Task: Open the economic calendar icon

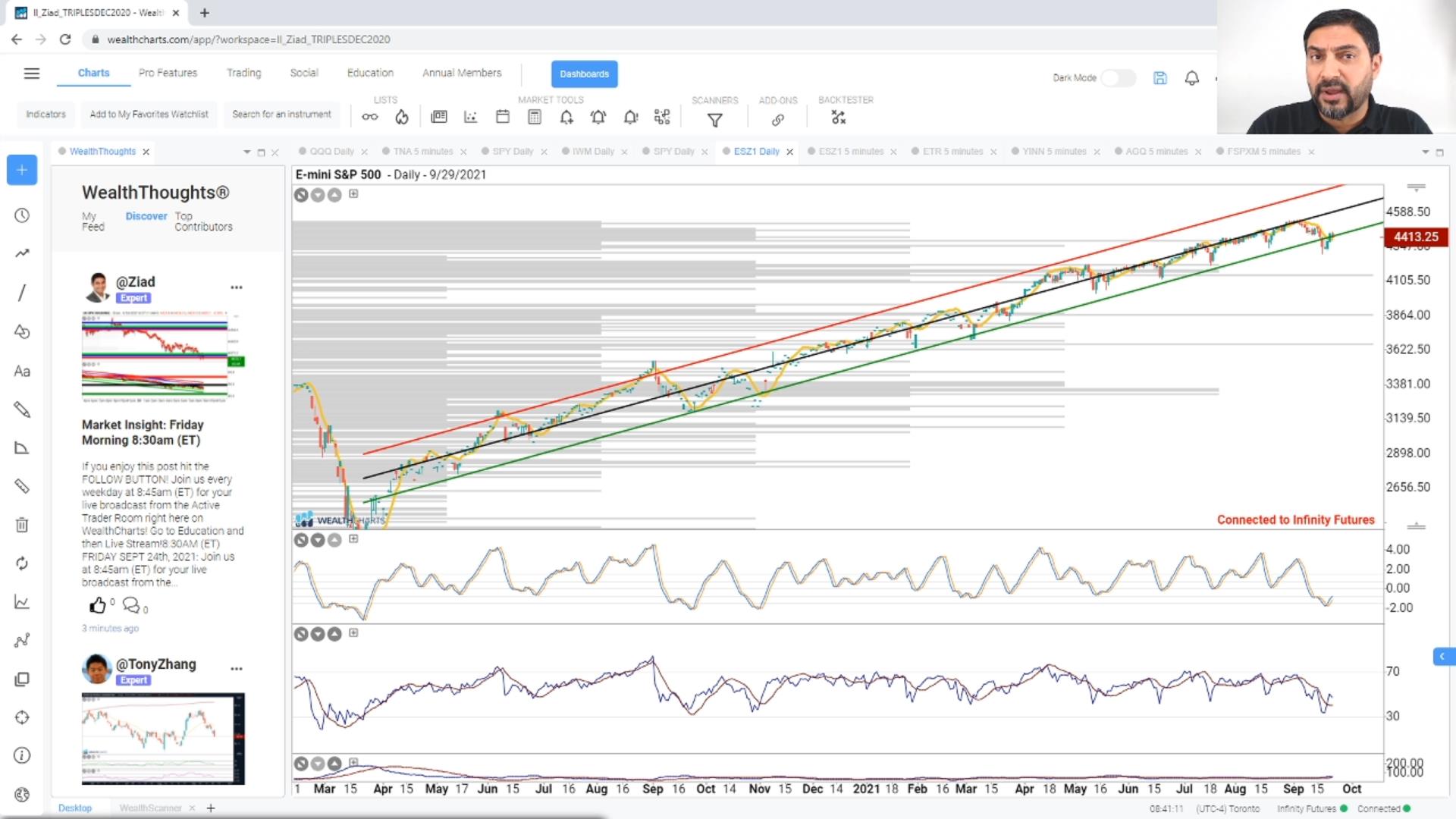Action: point(502,117)
